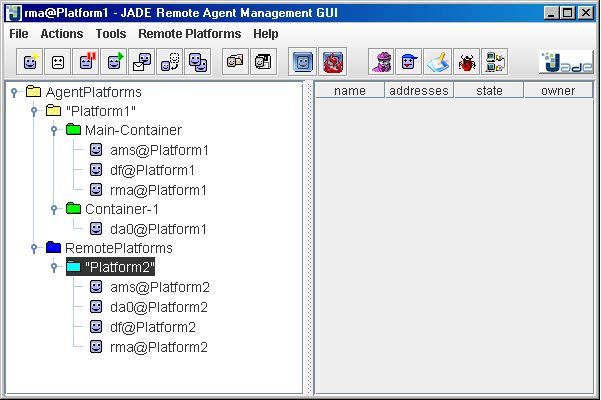Collapse the AgentPlatforms root node
The height and width of the screenshot is (400, 601).
click(x=14, y=92)
